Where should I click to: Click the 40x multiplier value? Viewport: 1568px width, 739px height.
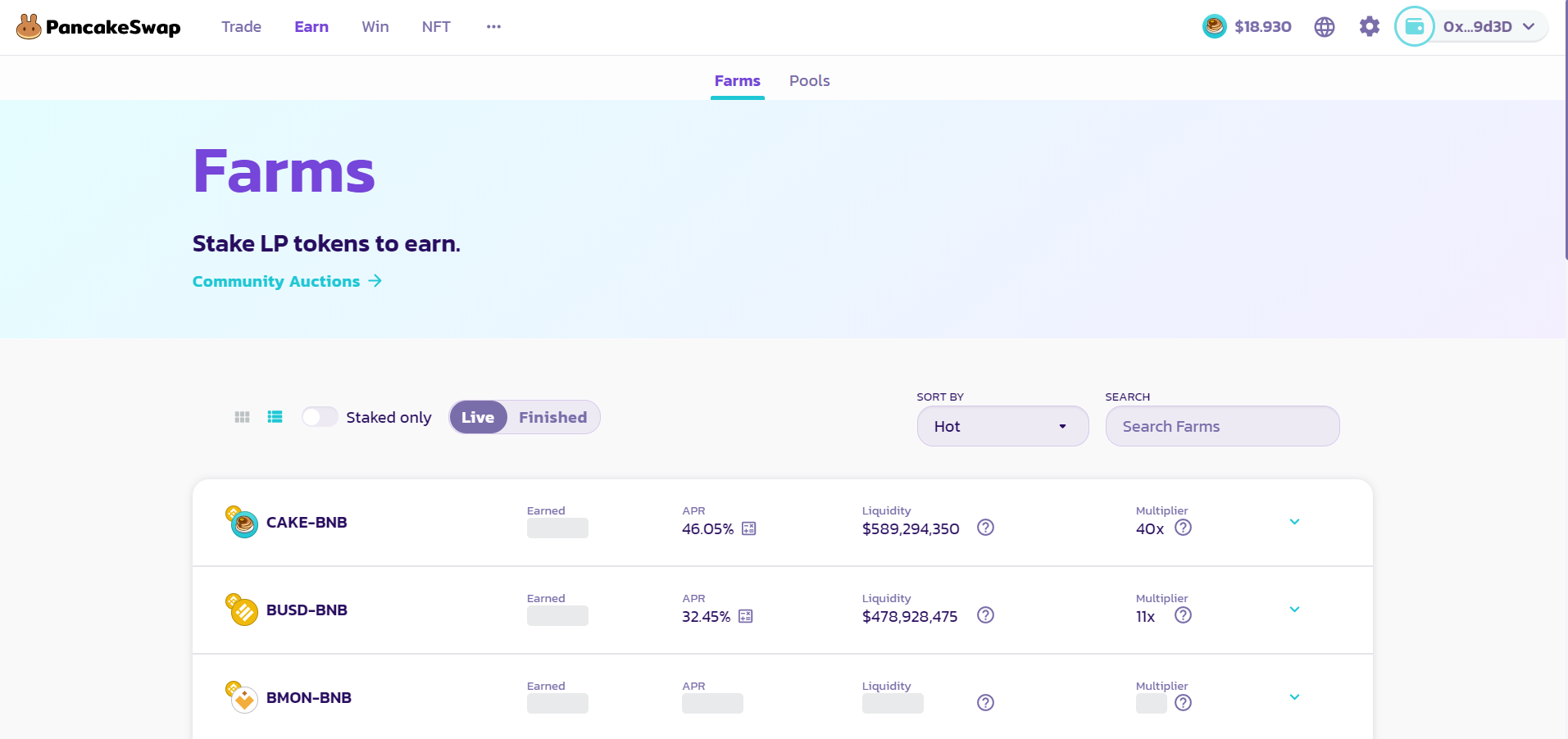tap(1150, 529)
